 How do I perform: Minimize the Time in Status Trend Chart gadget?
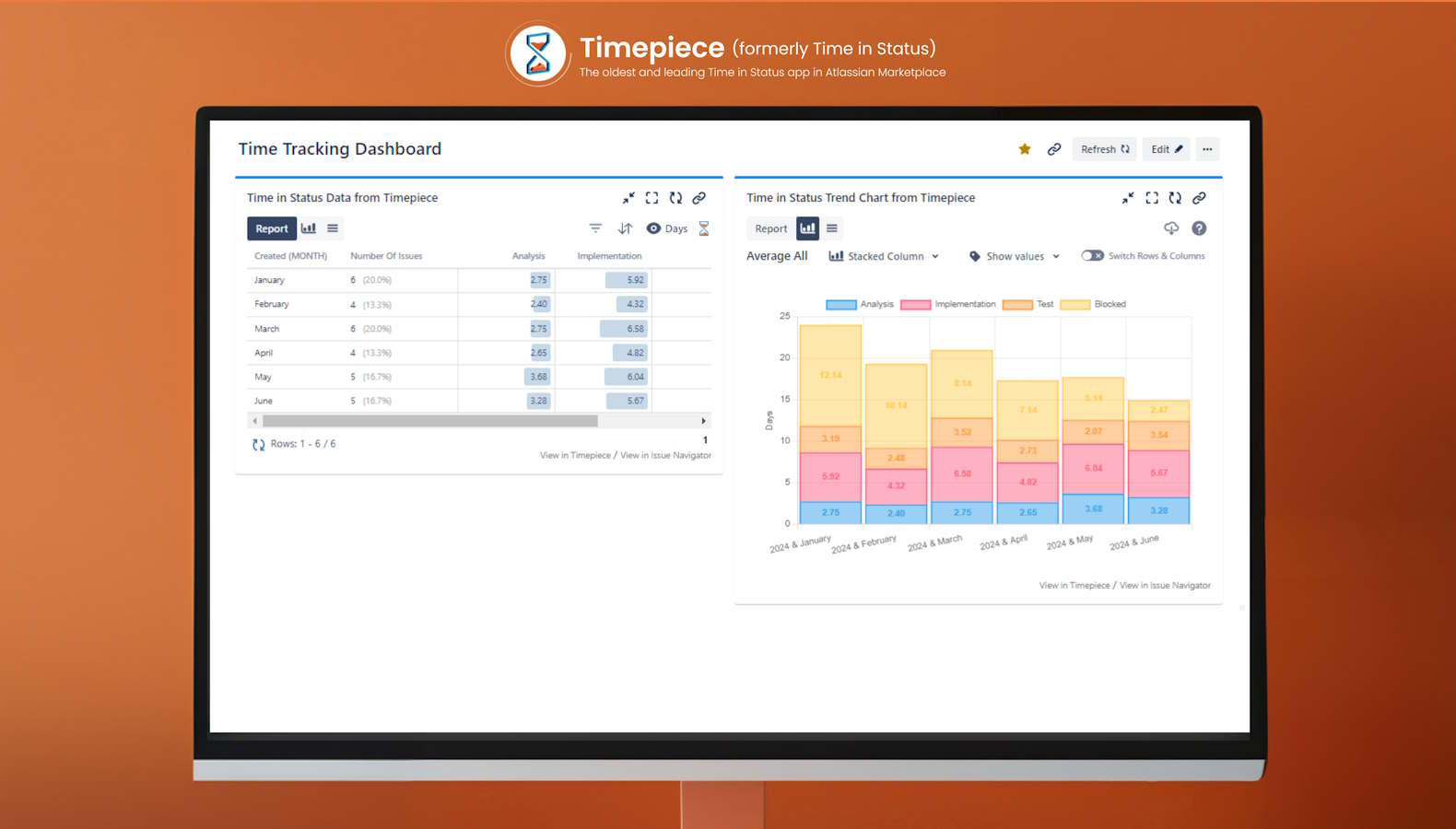(x=1128, y=198)
